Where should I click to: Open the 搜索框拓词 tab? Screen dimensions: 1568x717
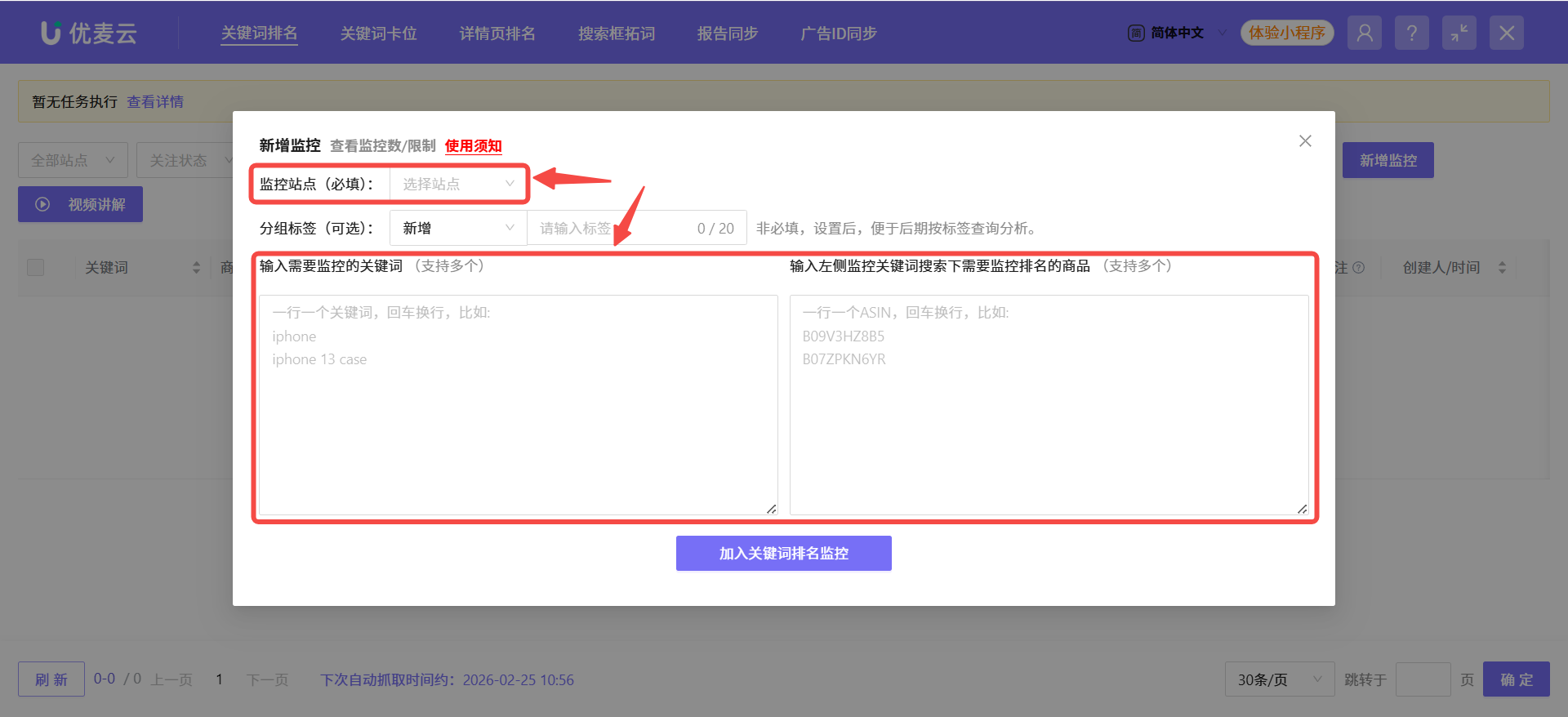pyautogui.click(x=617, y=33)
